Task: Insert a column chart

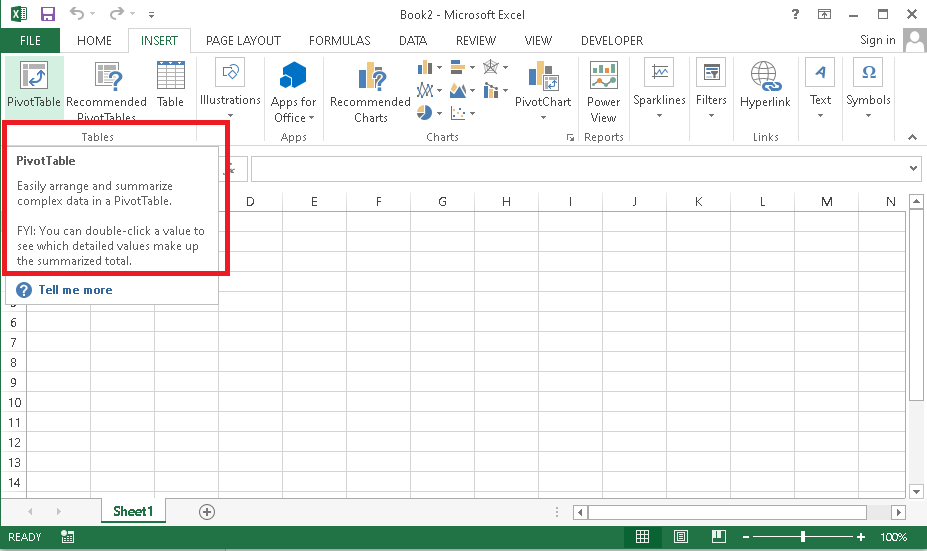Action: pyautogui.click(x=430, y=67)
